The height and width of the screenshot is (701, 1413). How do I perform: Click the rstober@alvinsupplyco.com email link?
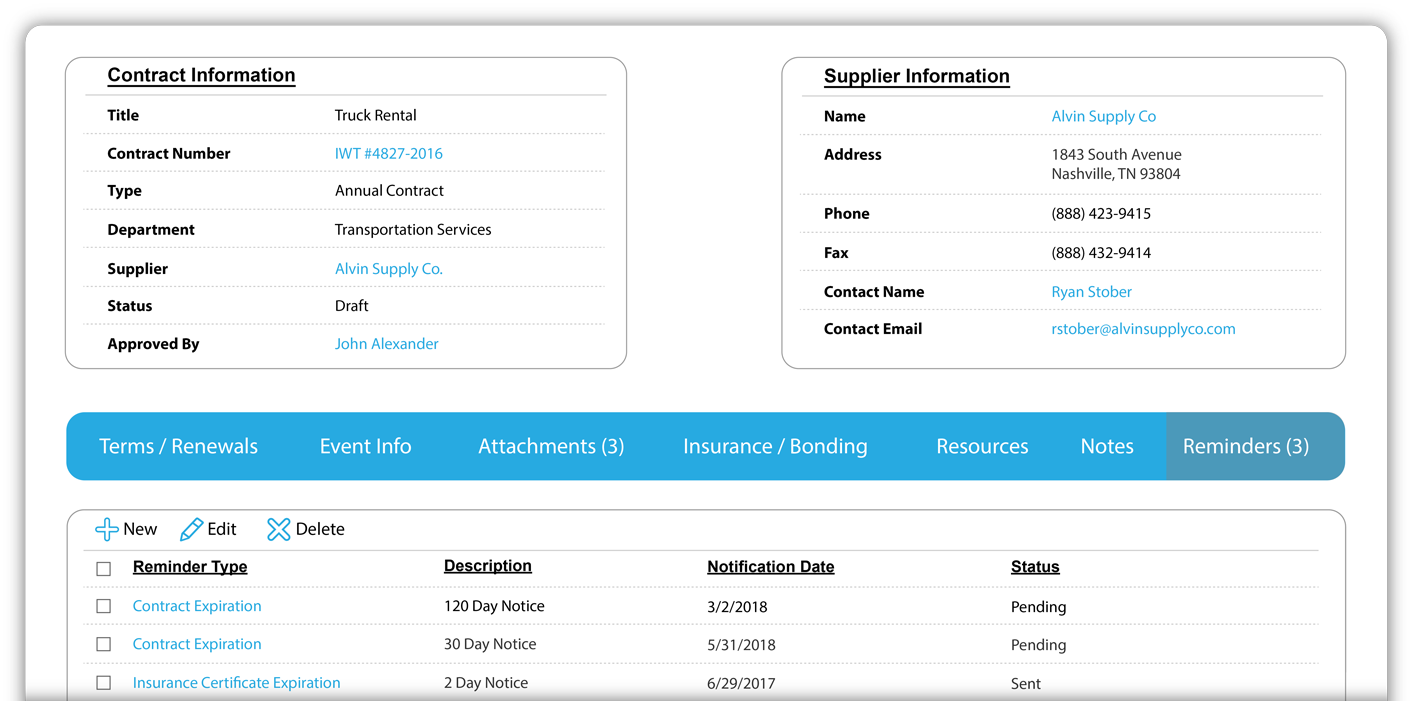[1143, 329]
